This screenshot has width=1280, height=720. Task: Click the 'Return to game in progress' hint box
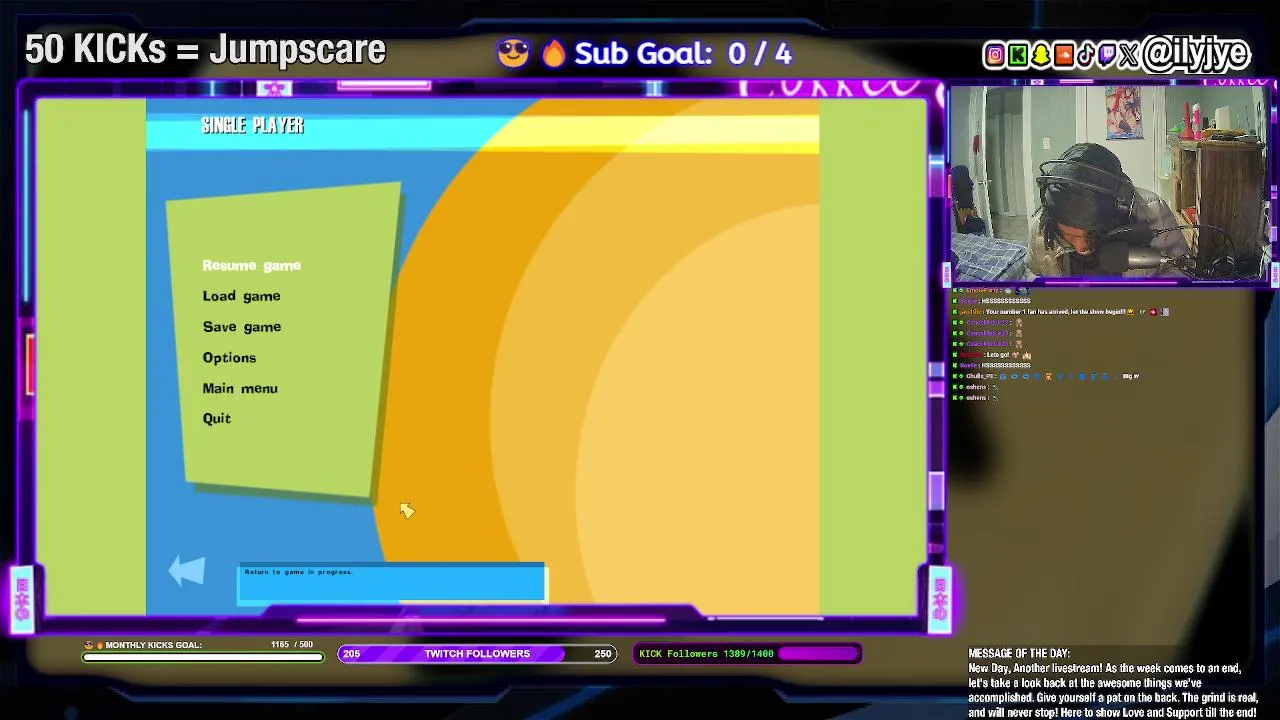[x=392, y=583]
